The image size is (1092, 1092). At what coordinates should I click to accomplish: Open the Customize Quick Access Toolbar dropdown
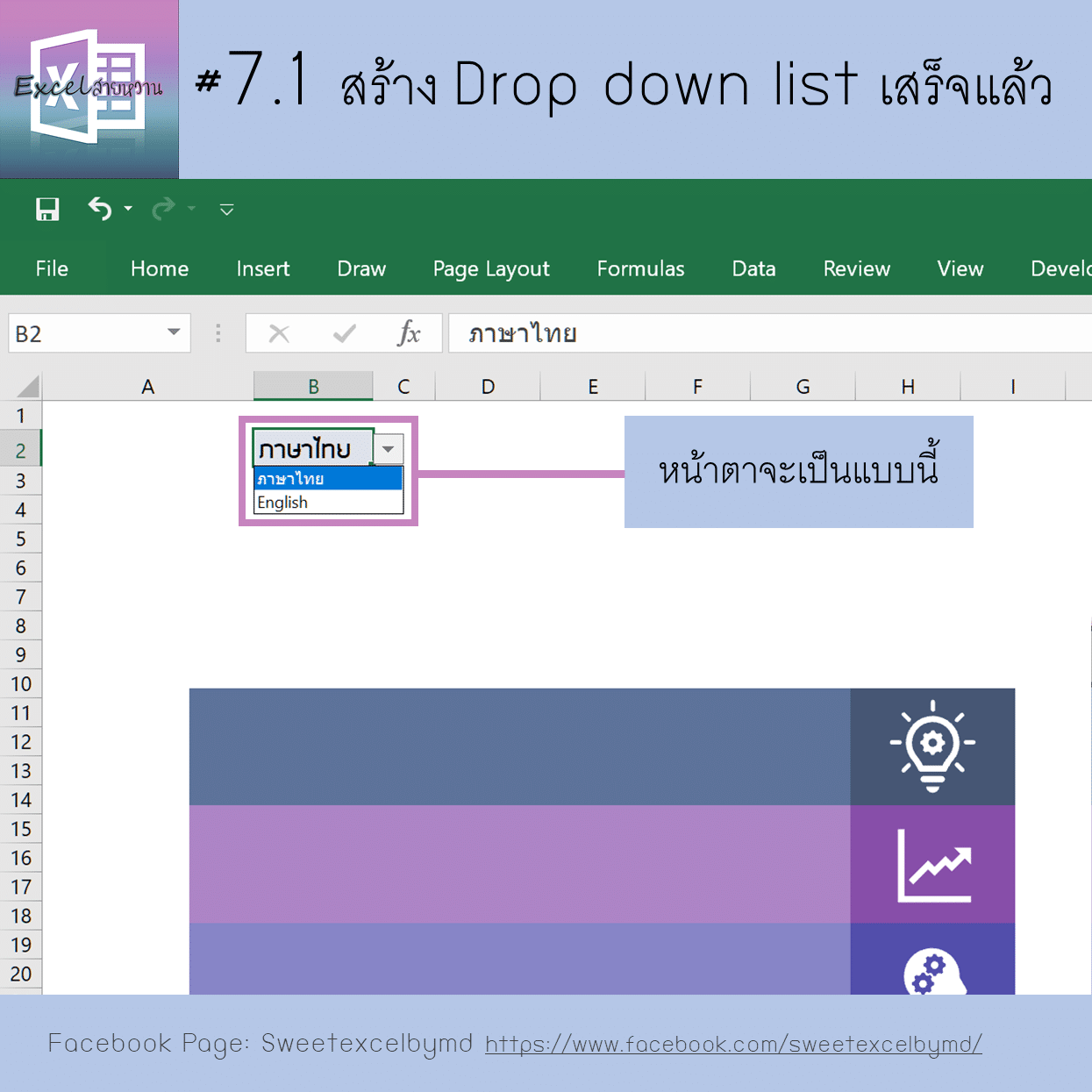(x=226, y=210)
